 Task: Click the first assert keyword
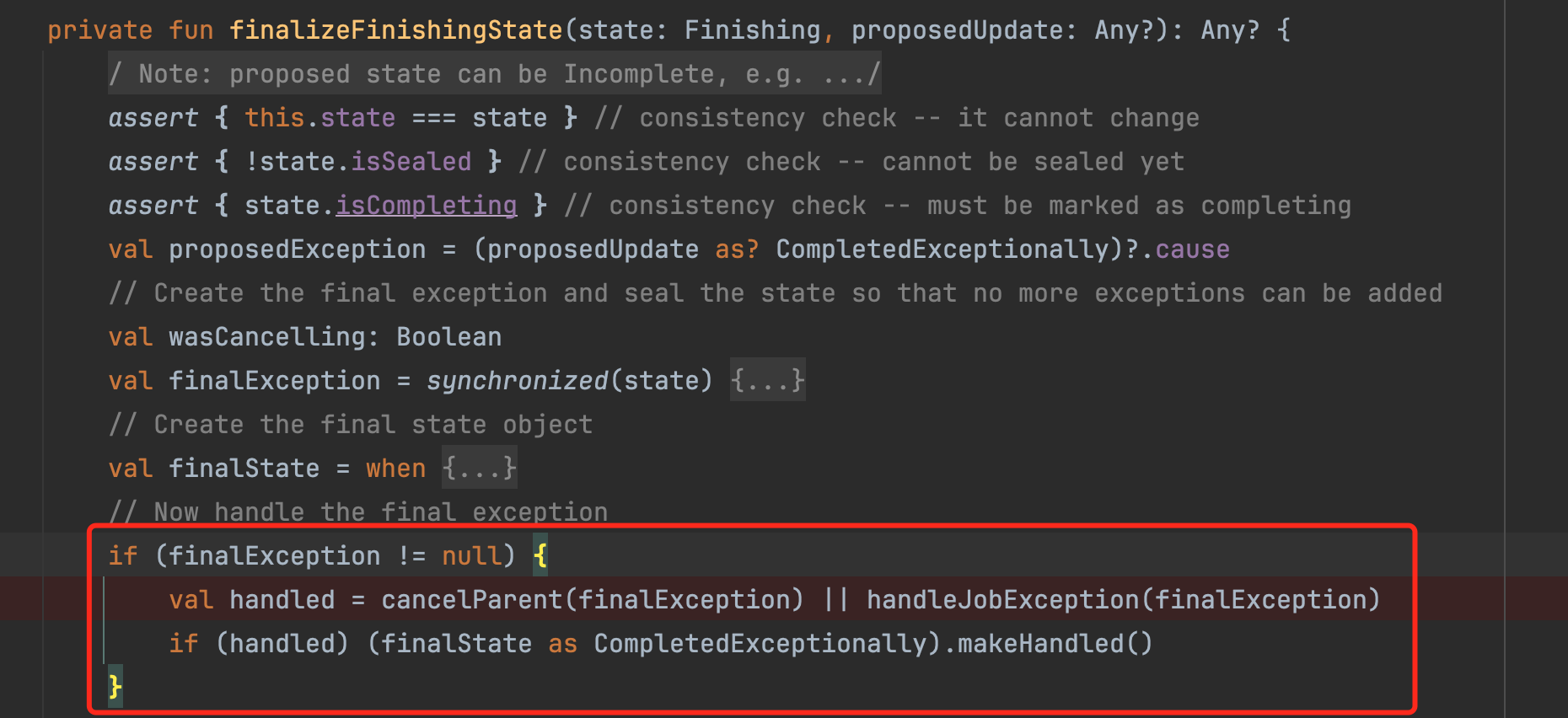(153, 118)
